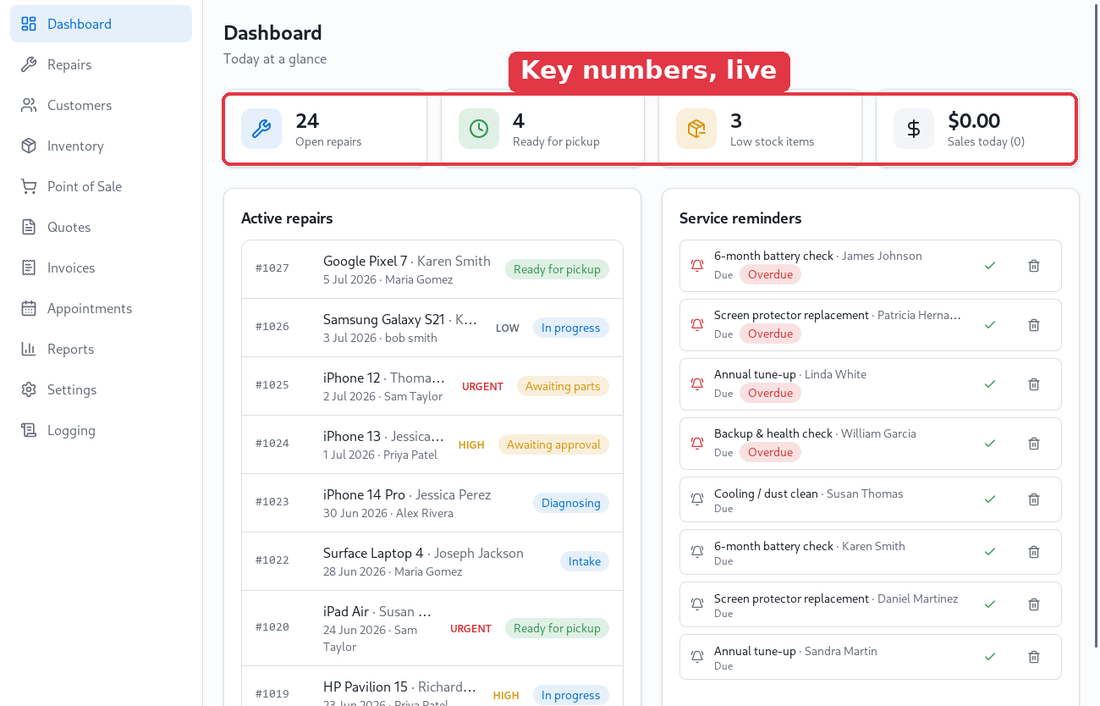Open the Dashboard sidebar icon
The image size is (1100, 706).
click(29, 24)
